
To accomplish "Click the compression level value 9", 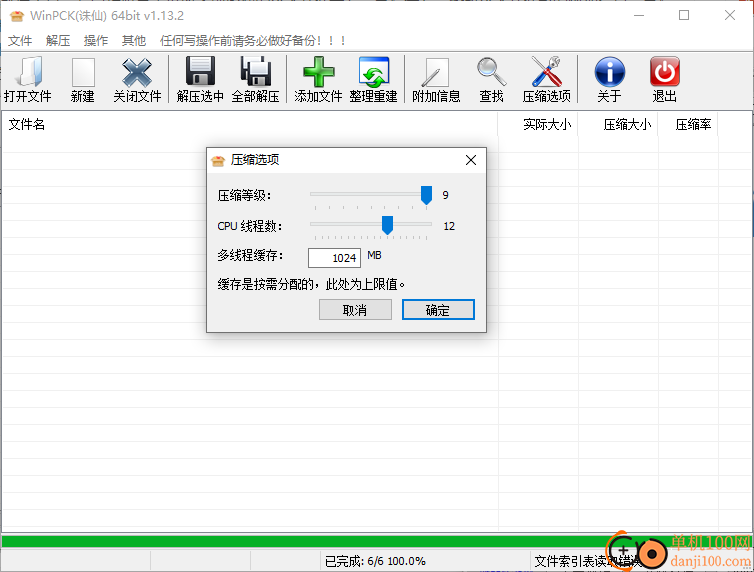I will [445, 195].
